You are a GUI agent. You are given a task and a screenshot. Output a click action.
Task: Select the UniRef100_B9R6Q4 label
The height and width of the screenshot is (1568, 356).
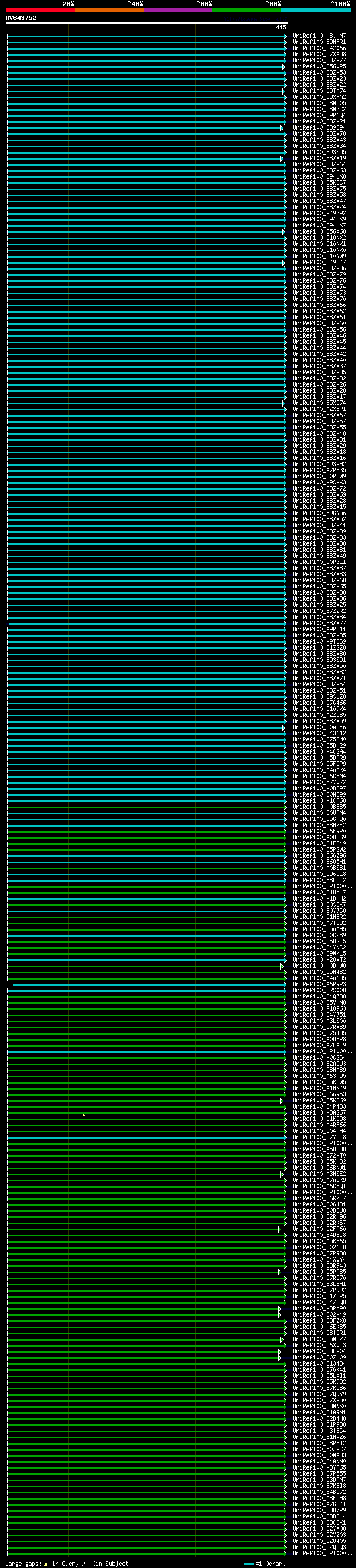[319, 116]
